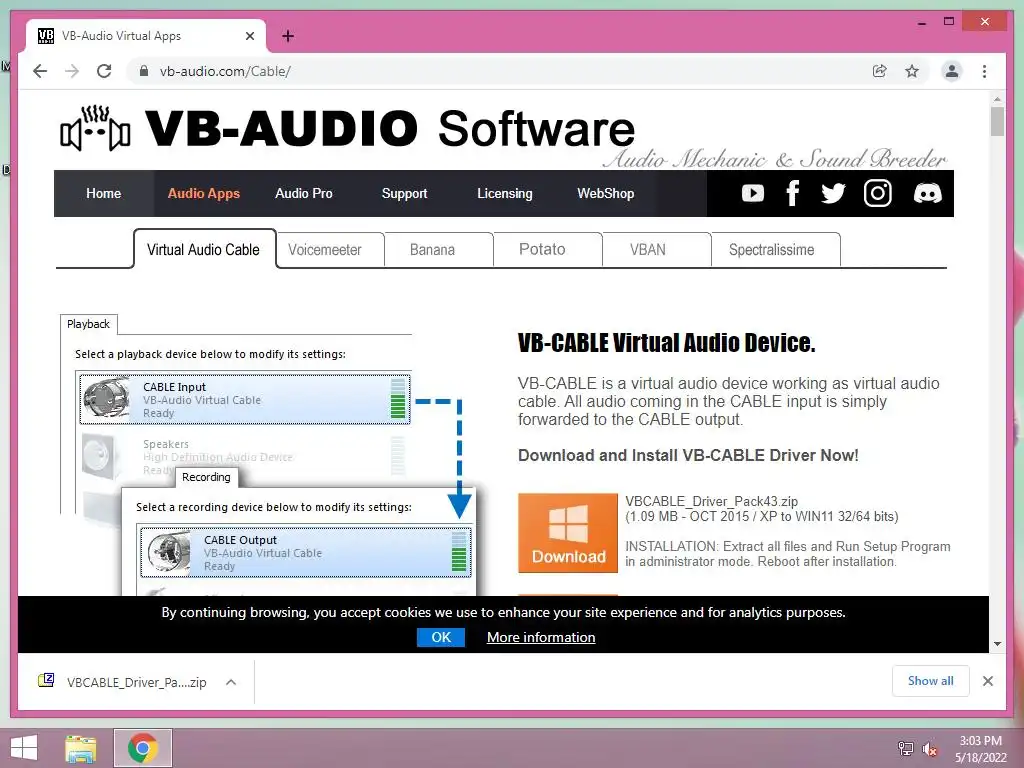
Task: Click VBCABLE_Driver_Pack43.zip filename text
Action: pyautogui.click(x=711, y=502)
